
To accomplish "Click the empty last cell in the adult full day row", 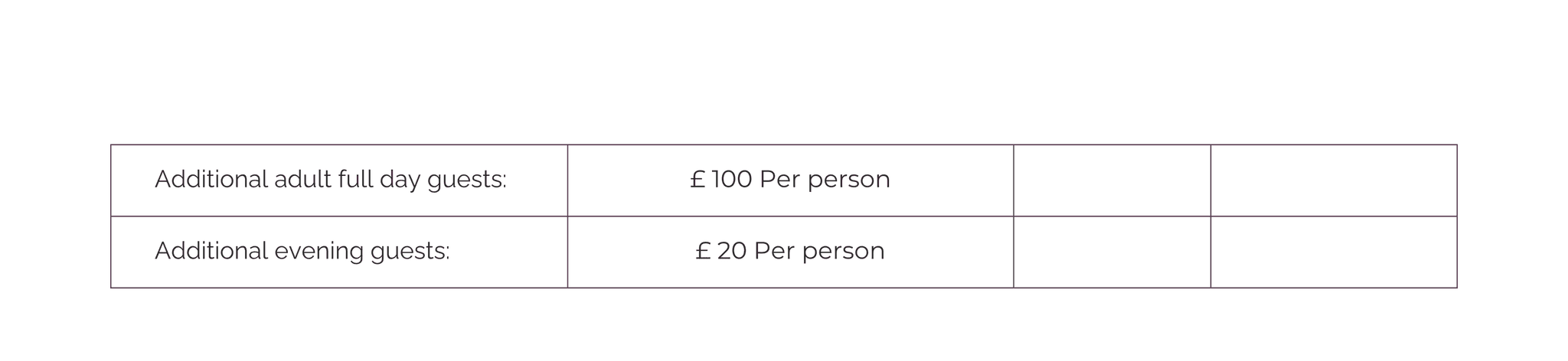I will point(1334,180).
